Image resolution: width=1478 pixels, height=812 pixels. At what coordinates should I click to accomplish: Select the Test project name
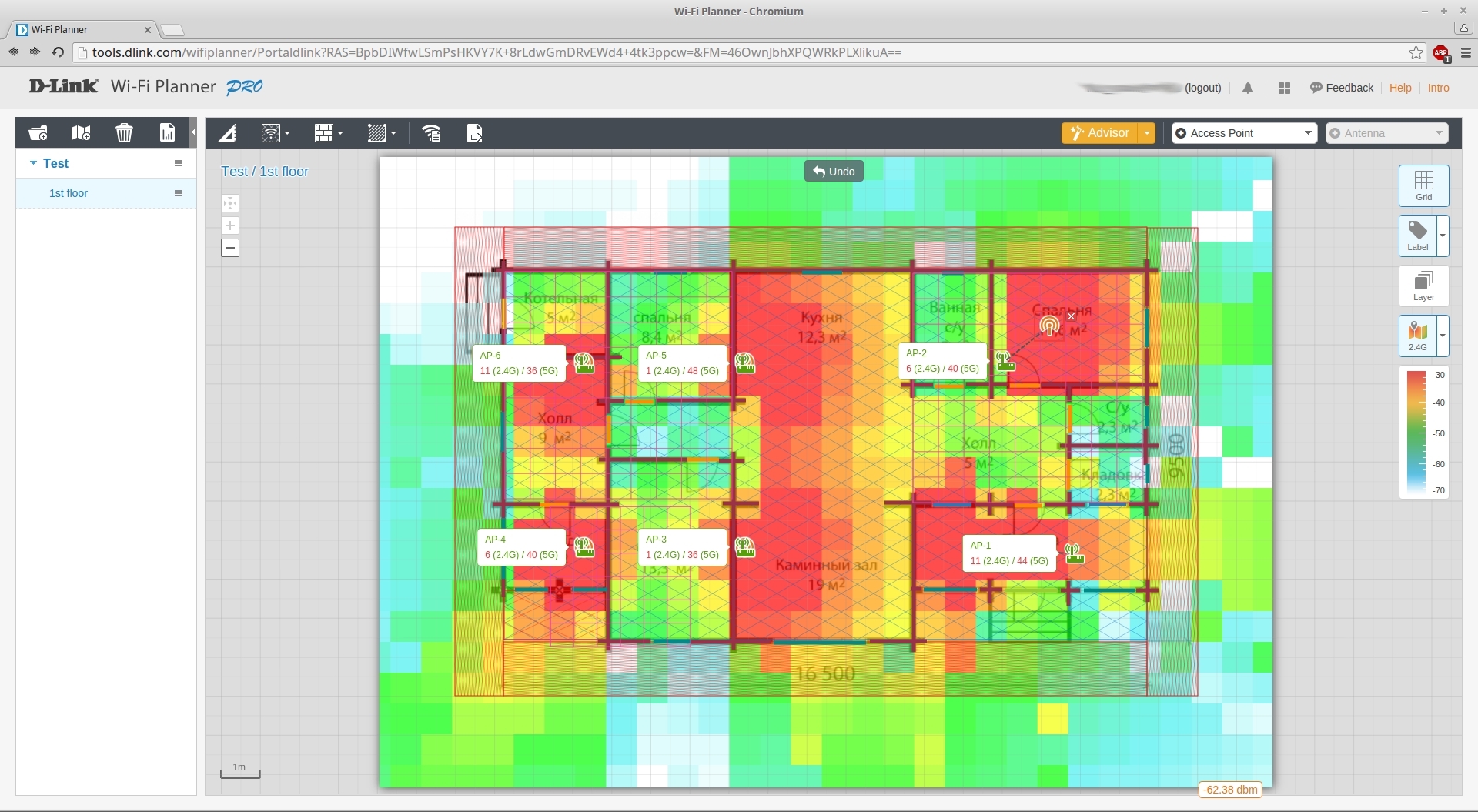(x=55, y=163)
